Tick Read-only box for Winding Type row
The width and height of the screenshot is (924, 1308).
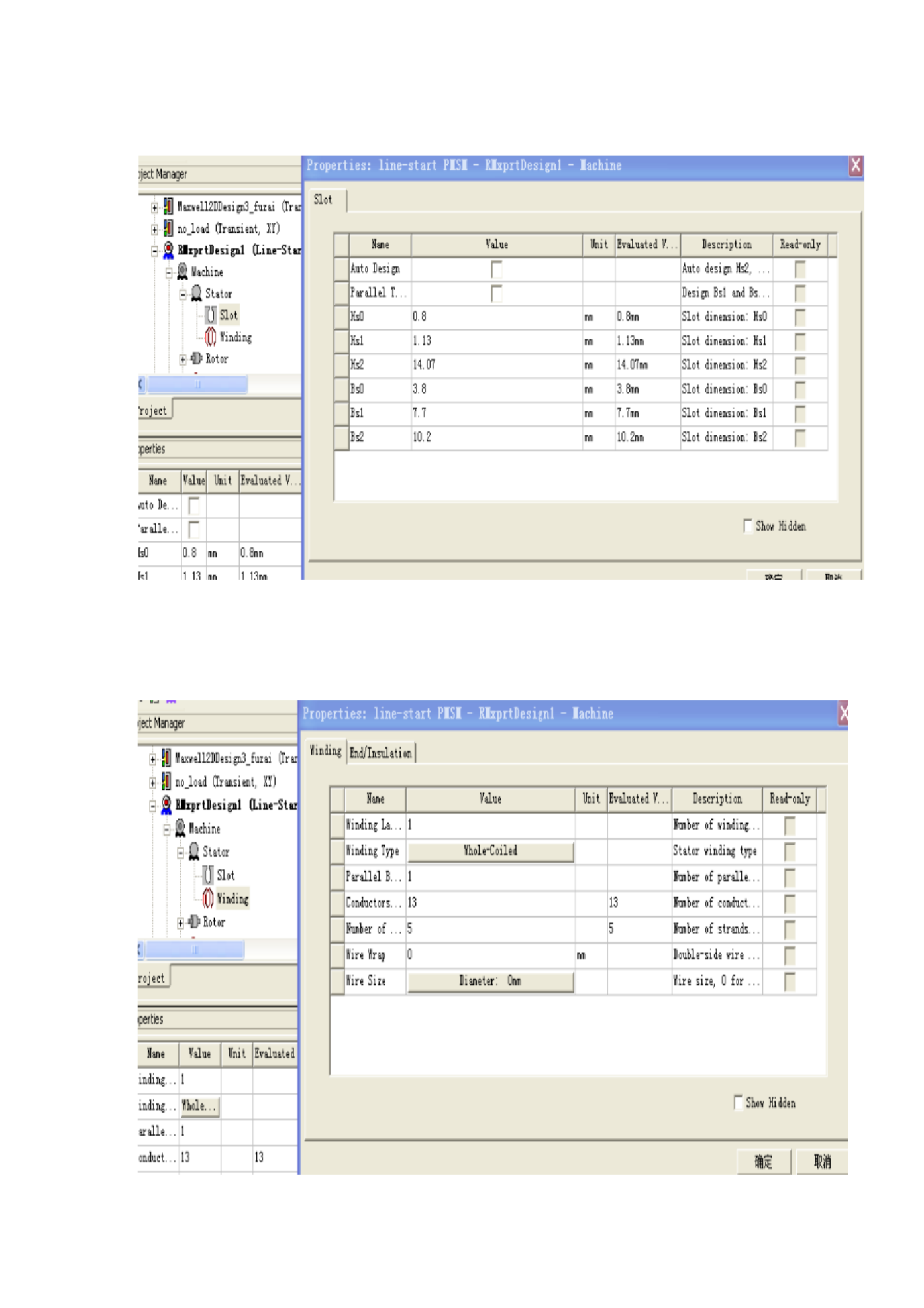click(790, 851)
